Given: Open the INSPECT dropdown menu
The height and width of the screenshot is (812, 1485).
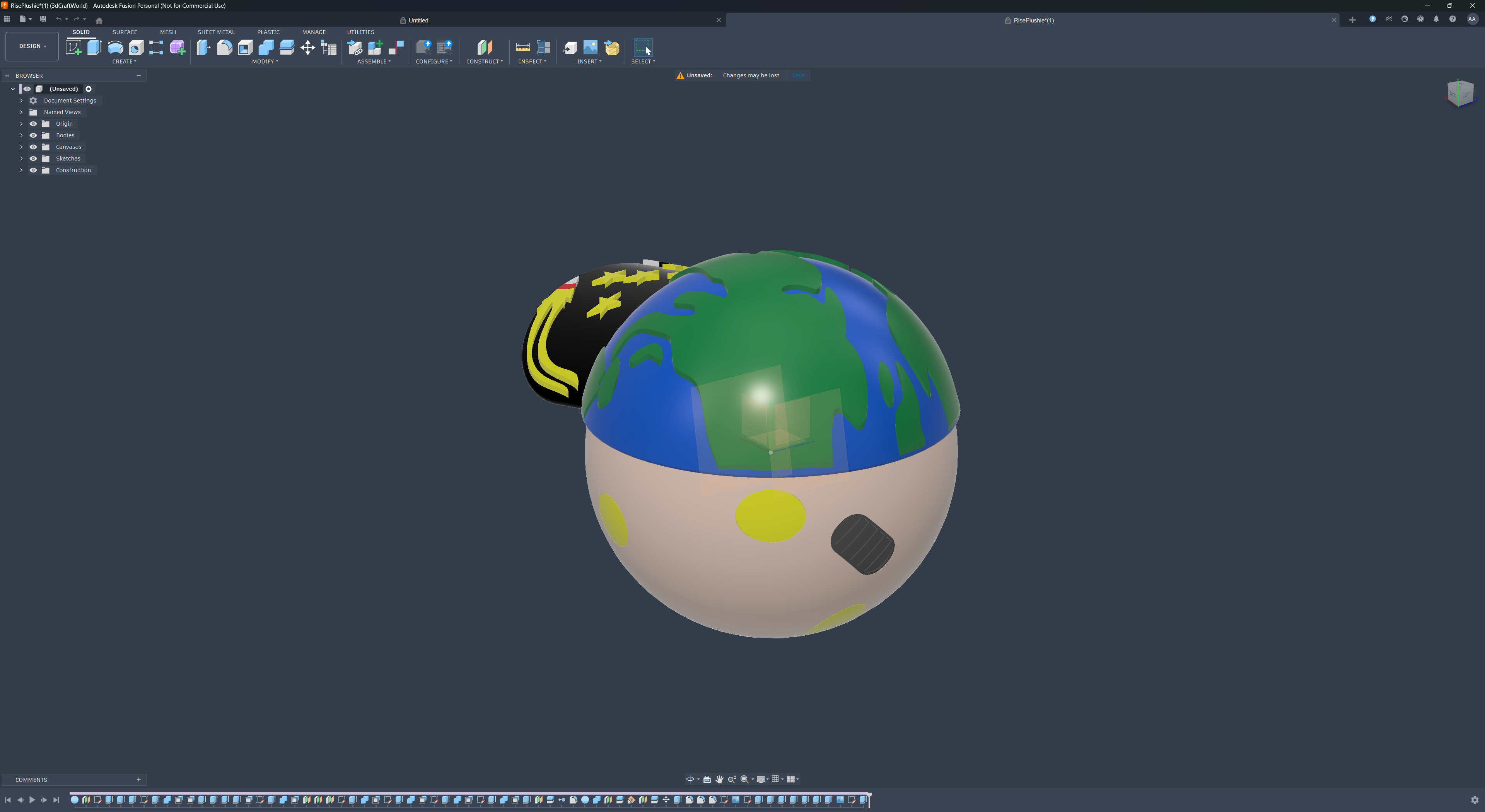Looking at the screenshot, I should [x=532, y=61].
